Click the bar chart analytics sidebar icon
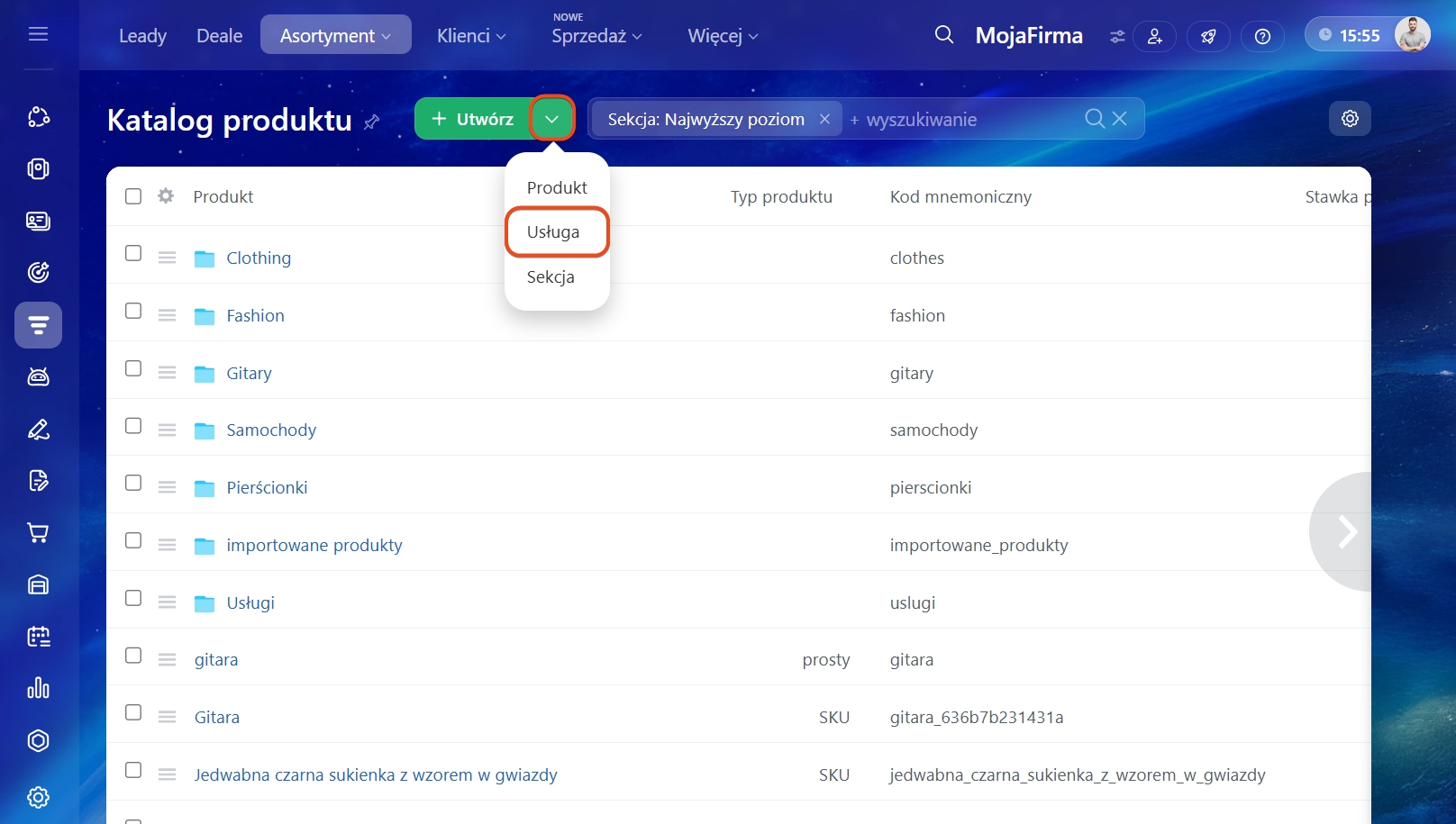Viewport: 1456px width, 824px height. coord(38,689)
